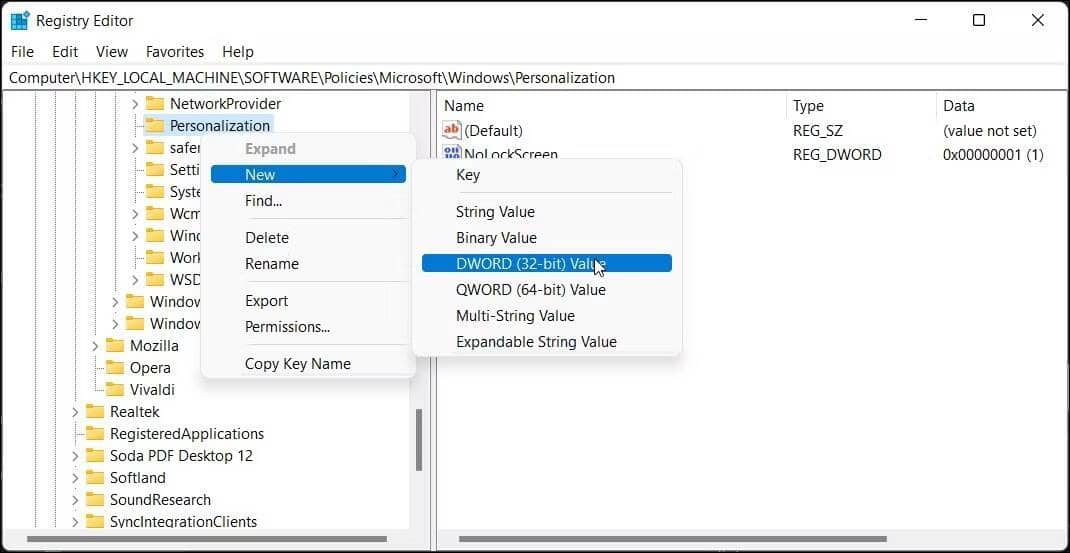
Task: Click the Softland folder icon
Action: click(x=95, y=477)
